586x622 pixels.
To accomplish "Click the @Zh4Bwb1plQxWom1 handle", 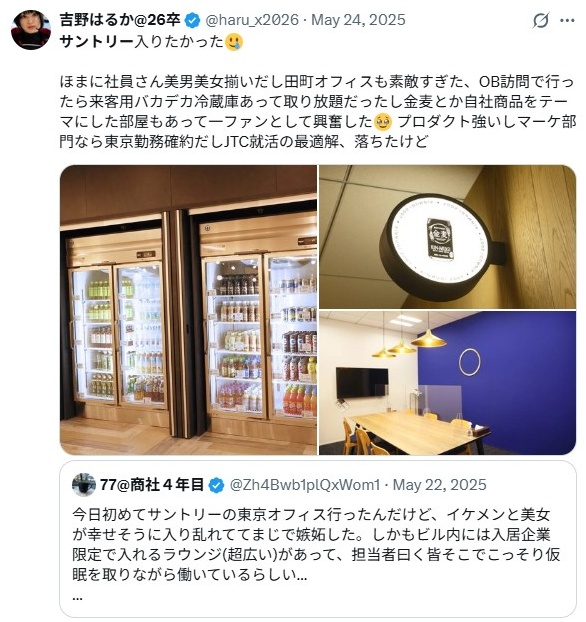I will pos(305,485).
